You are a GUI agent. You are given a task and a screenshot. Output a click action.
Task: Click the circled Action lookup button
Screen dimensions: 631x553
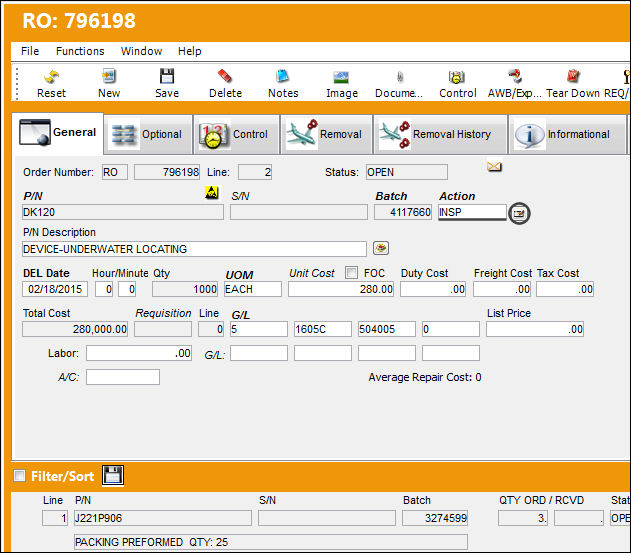[x=519, y=213]
